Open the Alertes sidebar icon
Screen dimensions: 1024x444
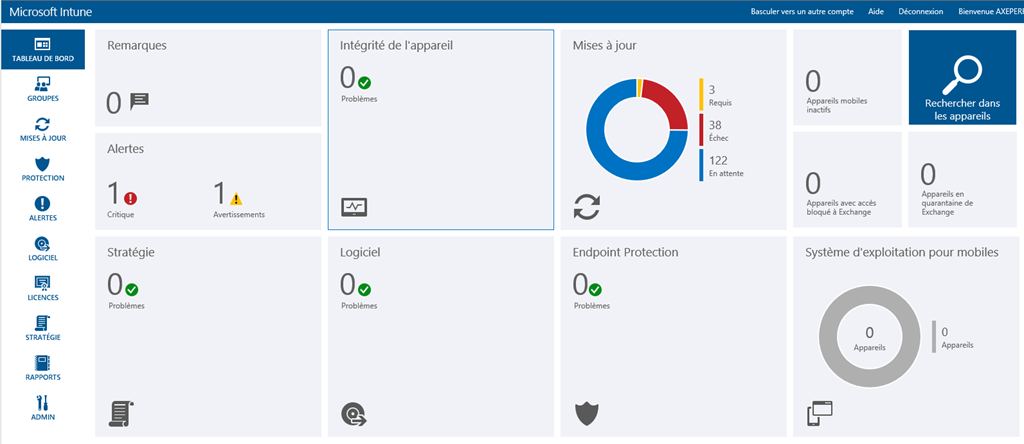pos(42,204)
